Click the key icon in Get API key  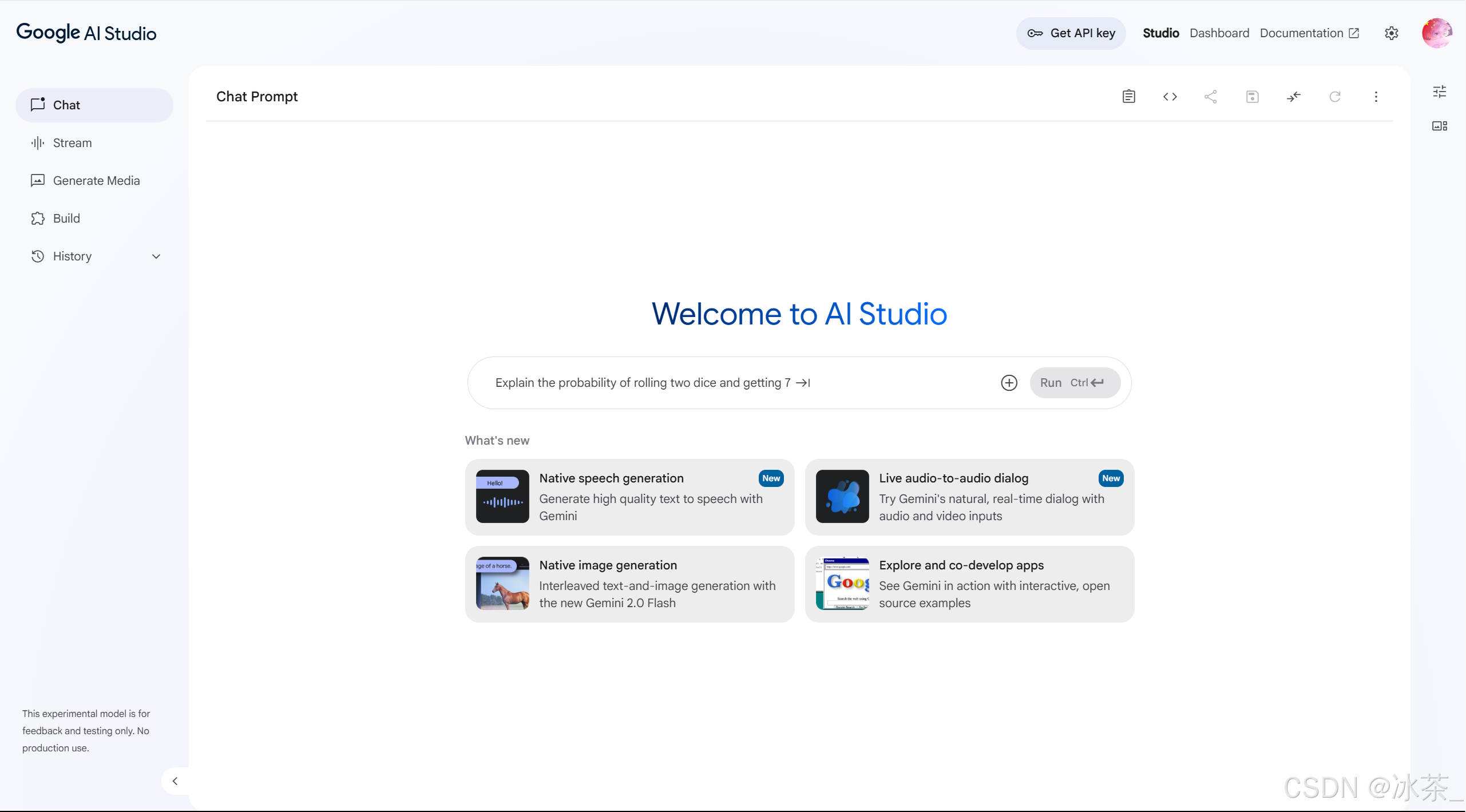tap(1035, 33)
